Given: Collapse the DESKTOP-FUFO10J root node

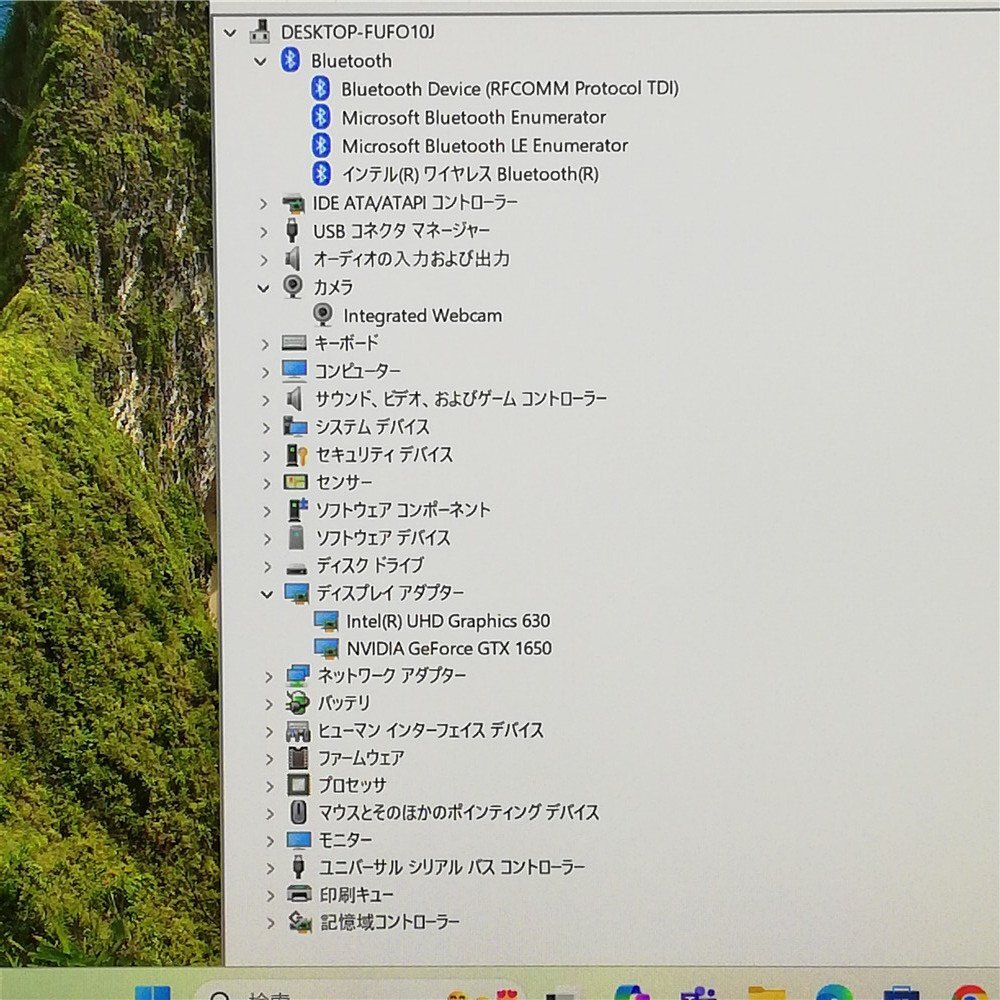Looking at the screenshot, I should 230,33.
